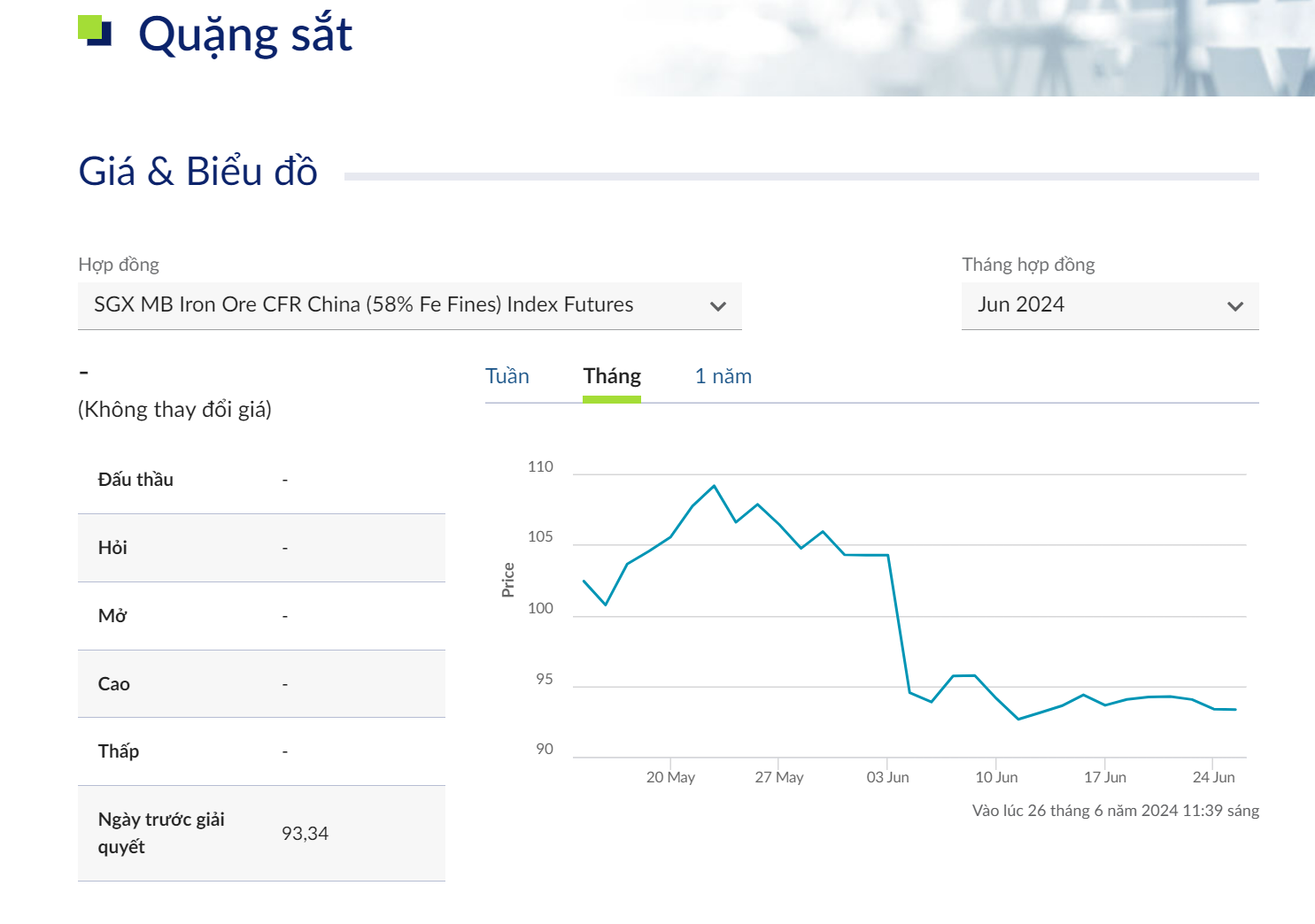Click the blue price line on the chart

pyautogui.click(x=714, y=486)
